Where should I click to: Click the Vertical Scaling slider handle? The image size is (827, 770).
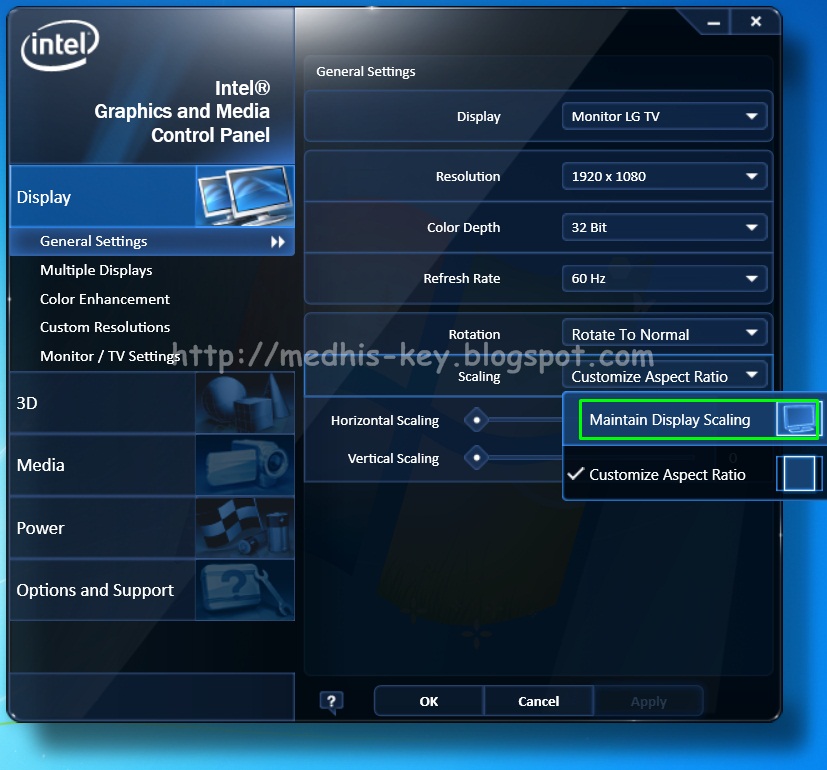[477, 458]
